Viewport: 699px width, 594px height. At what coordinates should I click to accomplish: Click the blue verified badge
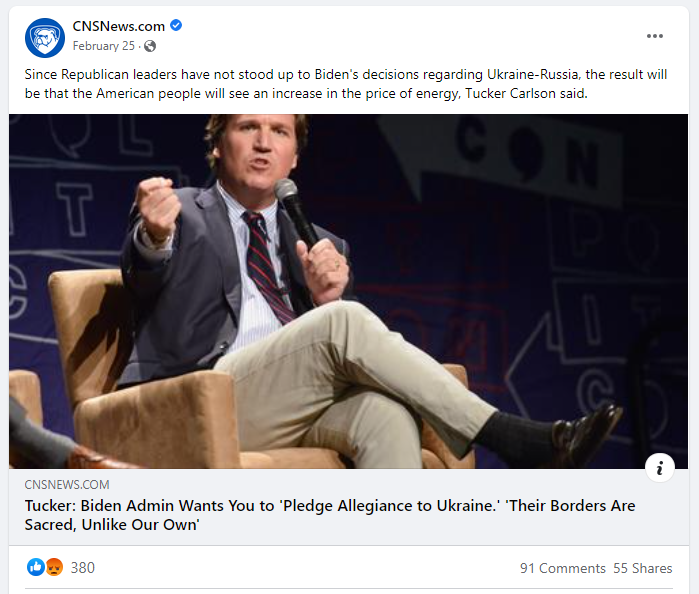pyautogui.click(x=176, y=26)
